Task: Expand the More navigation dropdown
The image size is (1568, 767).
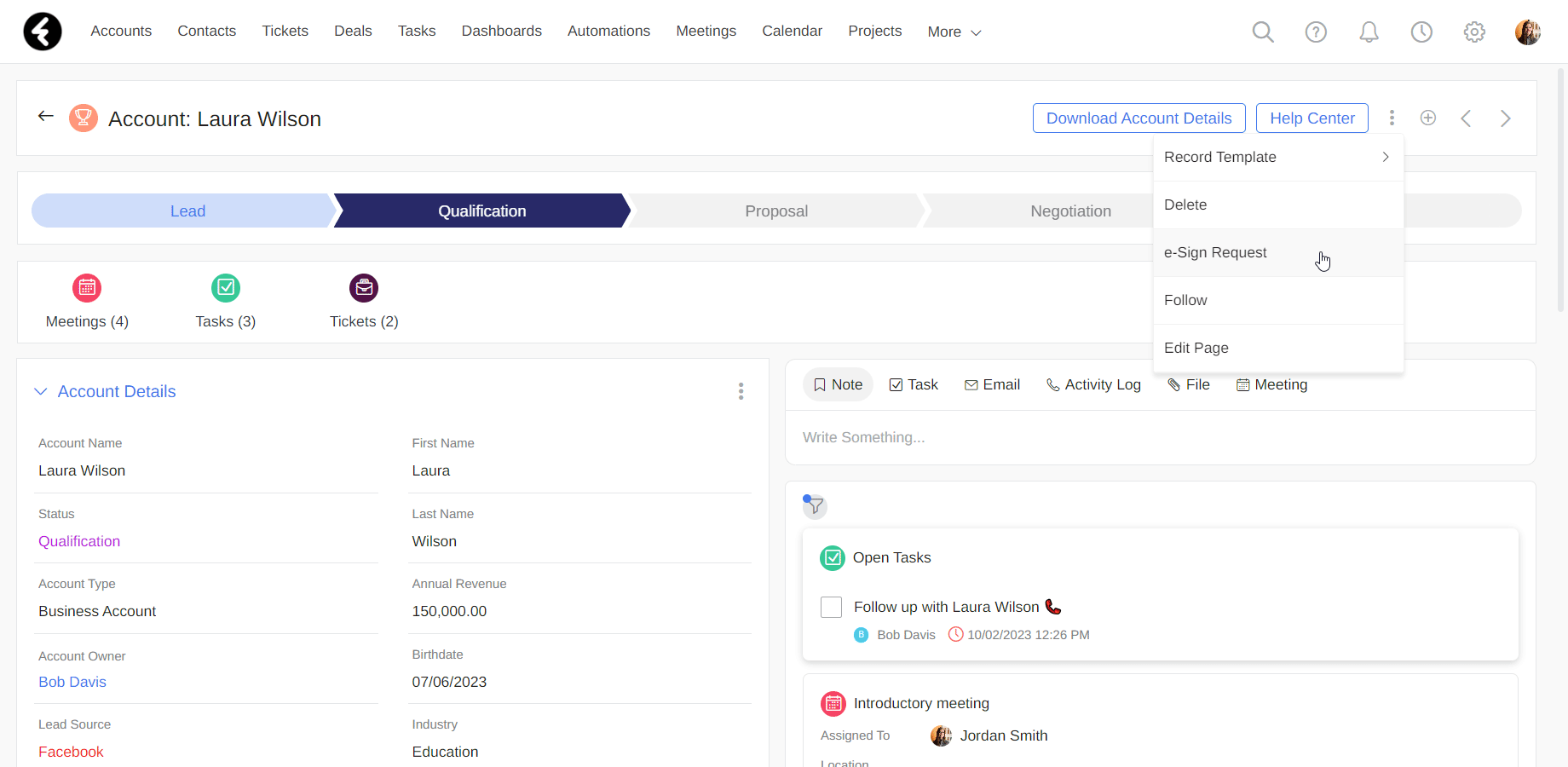Action: coord(954,32)
